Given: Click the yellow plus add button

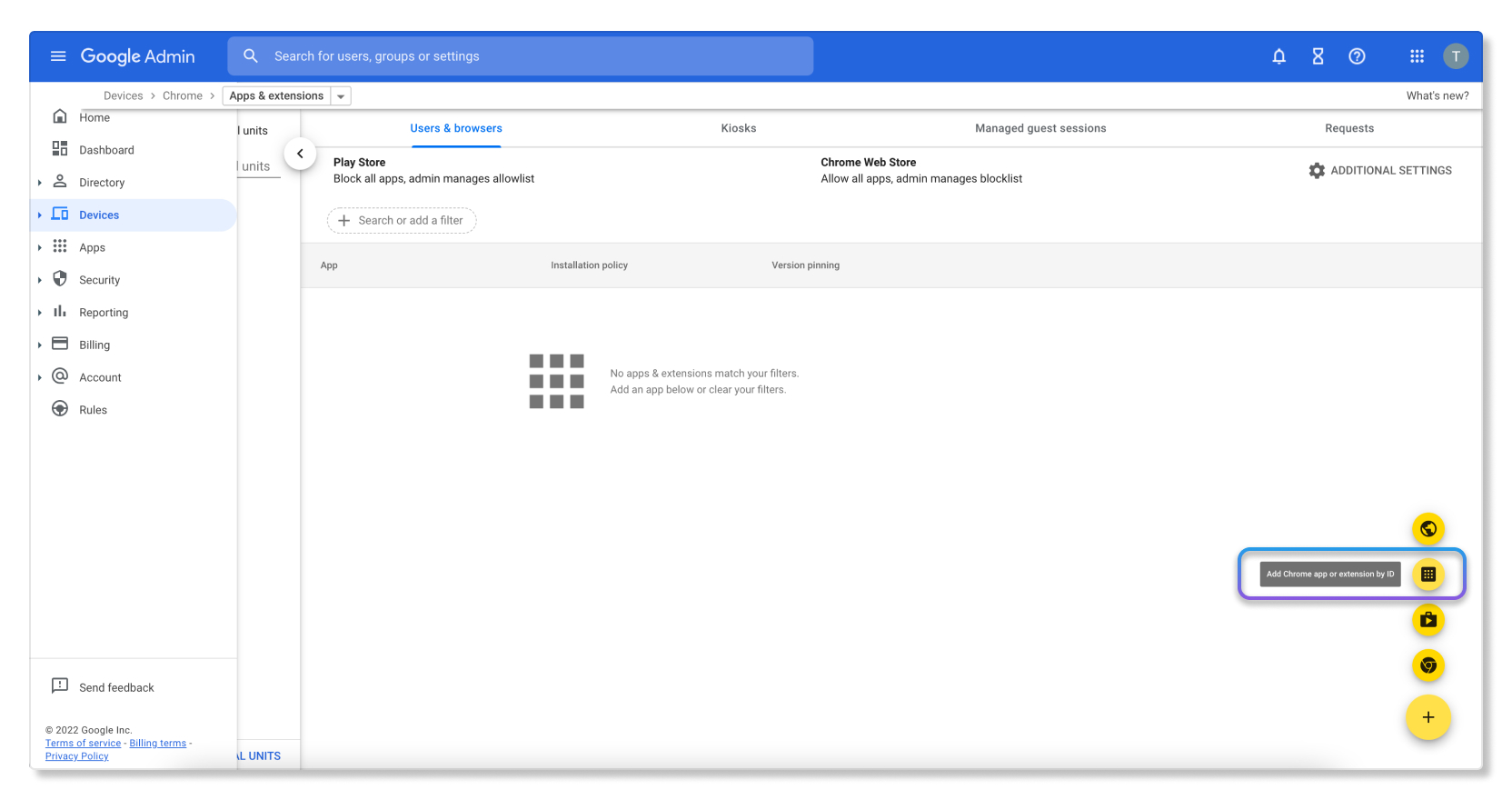Looking at the screenshot, I should (x=1428, y=717).
